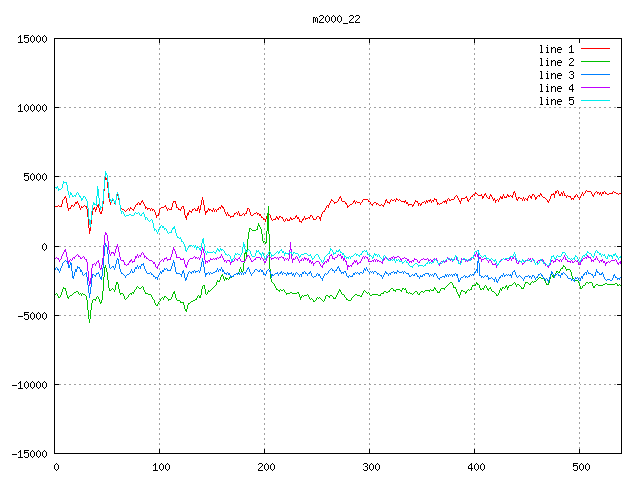This screenshot has height=480, width=640.
Task: Click the 100 x-axis tick label
Action: pos(159,467)
